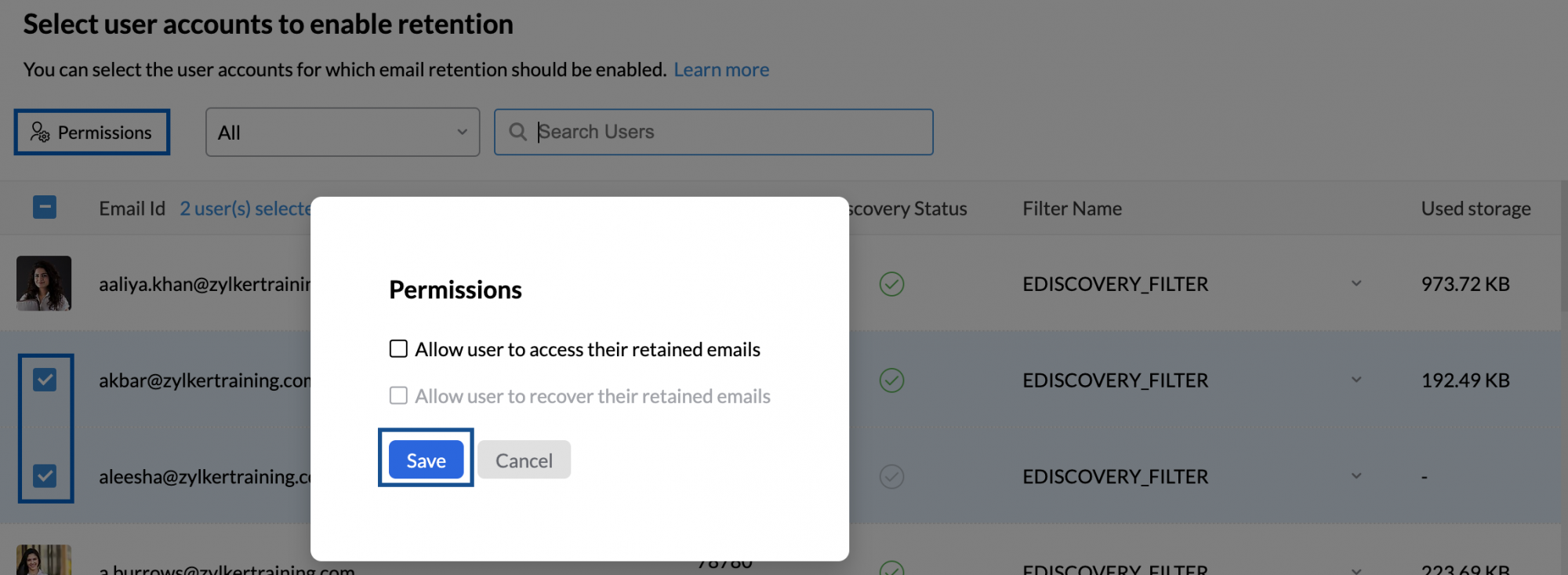Toggle the select-all checkbox in the header

[45, 207]
